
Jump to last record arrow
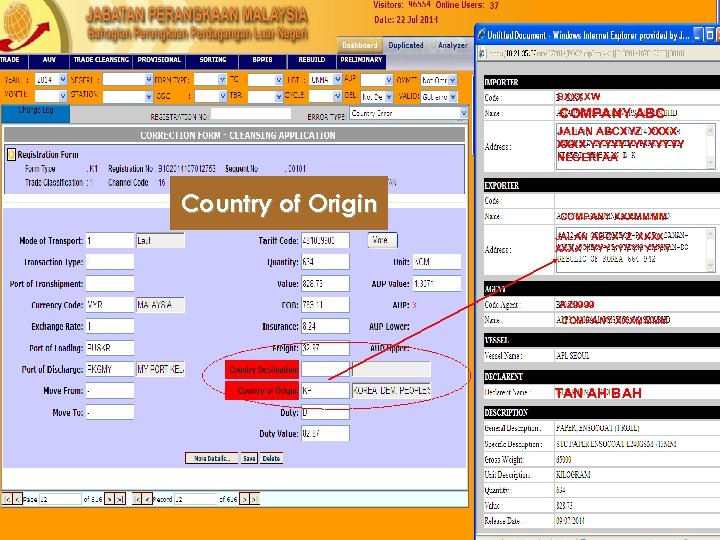coord(254,499)
